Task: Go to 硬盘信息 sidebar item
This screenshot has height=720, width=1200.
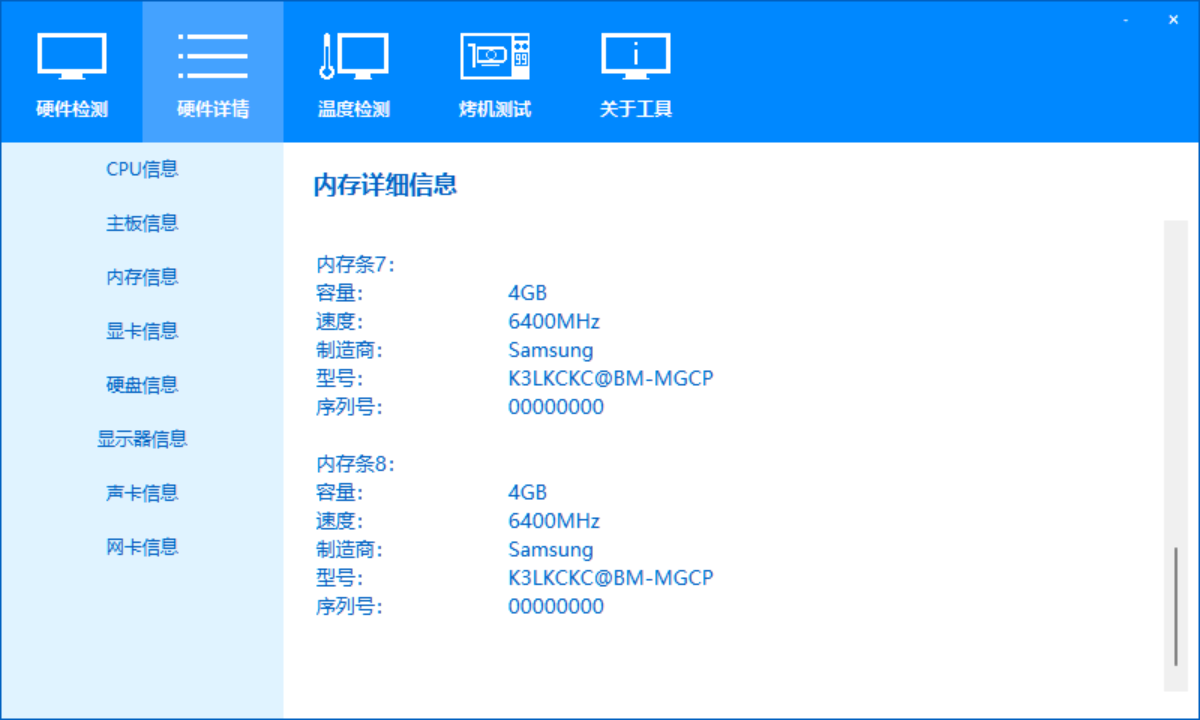Action: point(142,385)
